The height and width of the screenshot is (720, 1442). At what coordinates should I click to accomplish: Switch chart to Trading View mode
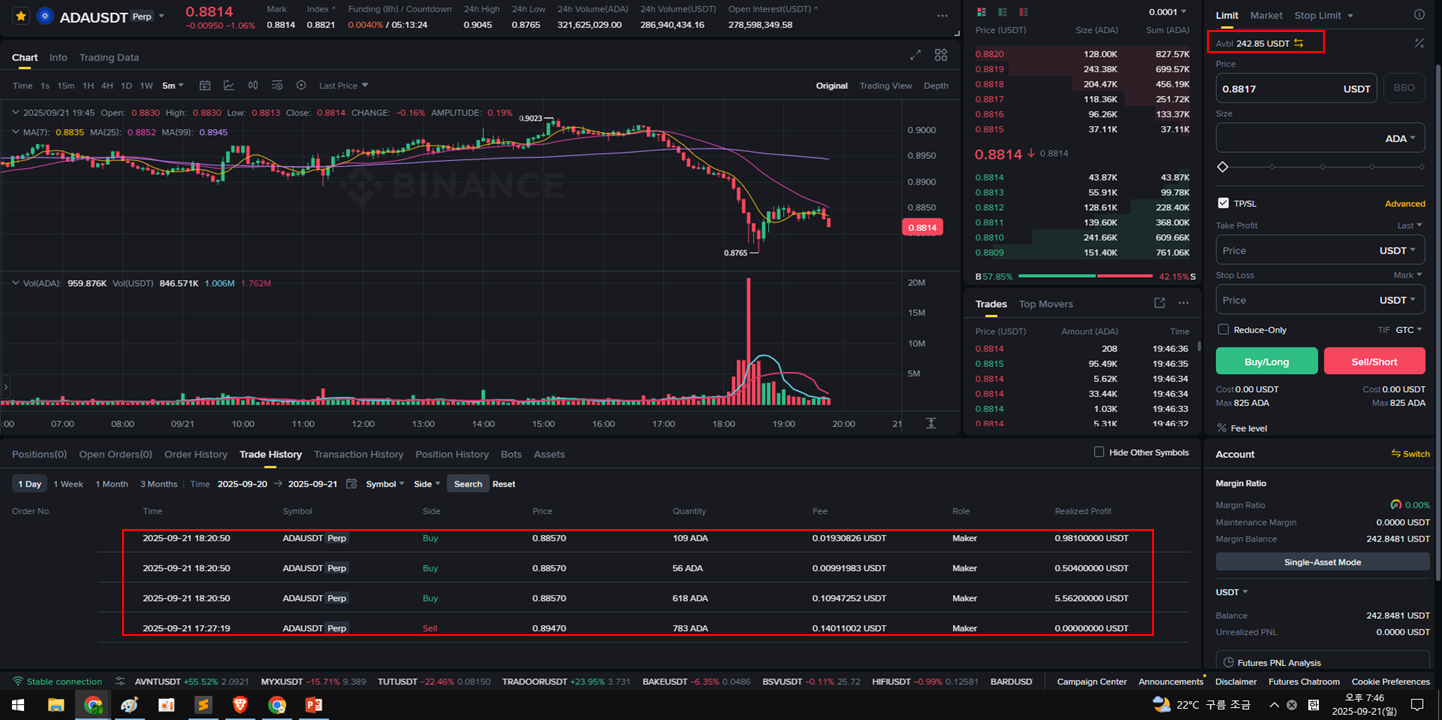pyautogui.click(x=886, y=86)
